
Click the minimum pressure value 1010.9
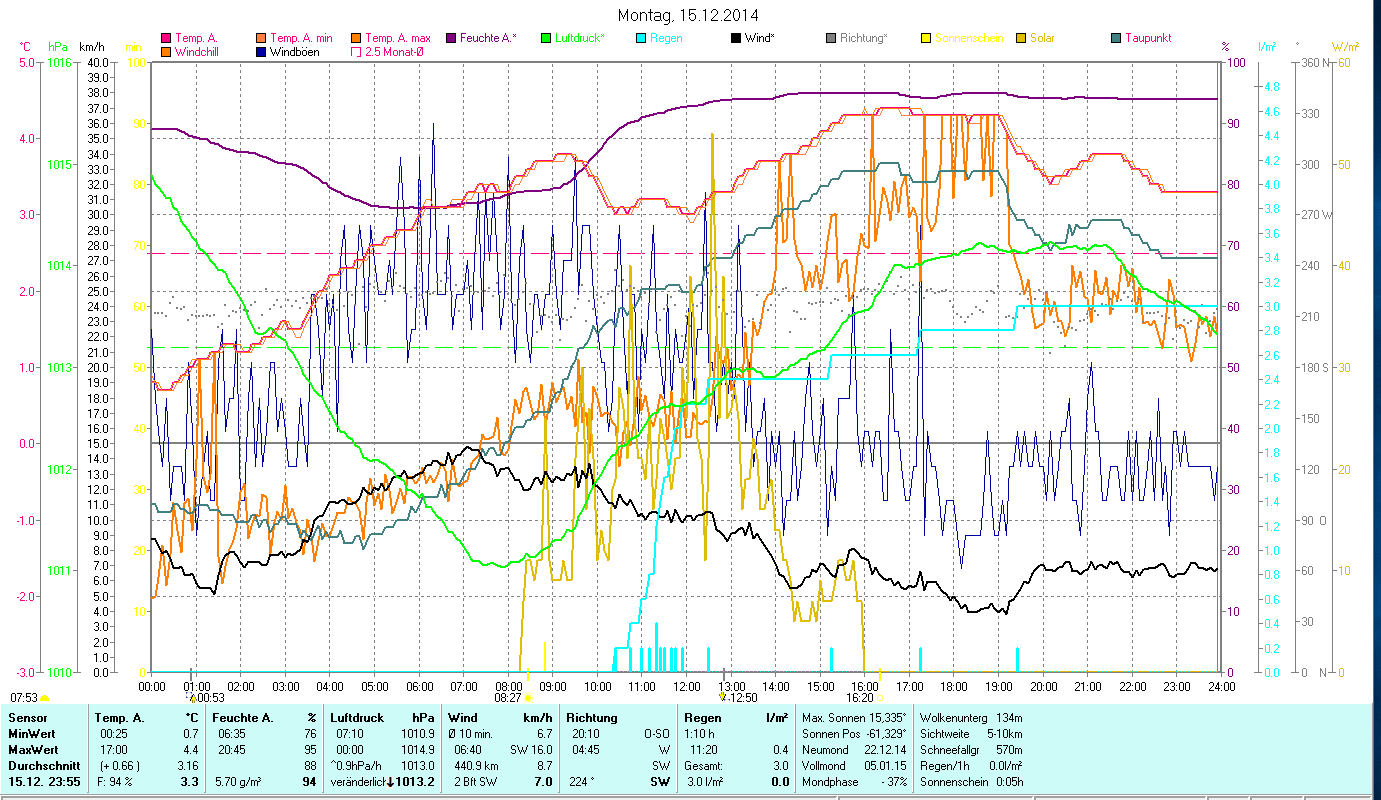pyautogui.click(x=416, y=734)
